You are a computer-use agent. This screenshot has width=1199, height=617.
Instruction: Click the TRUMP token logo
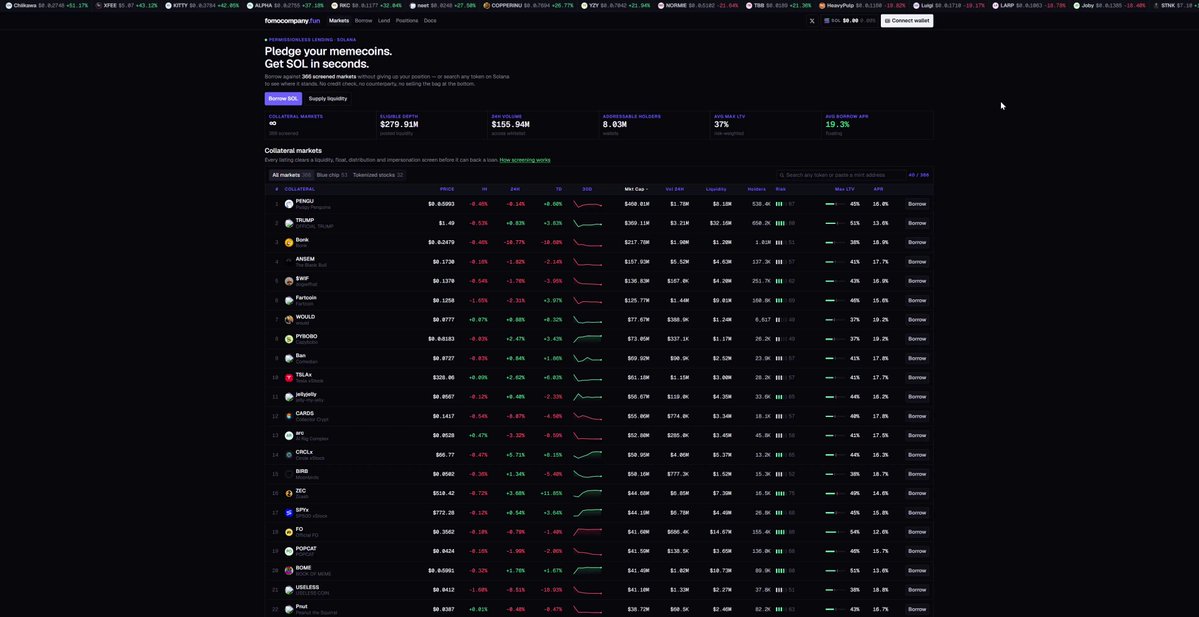tap(289, 223)
